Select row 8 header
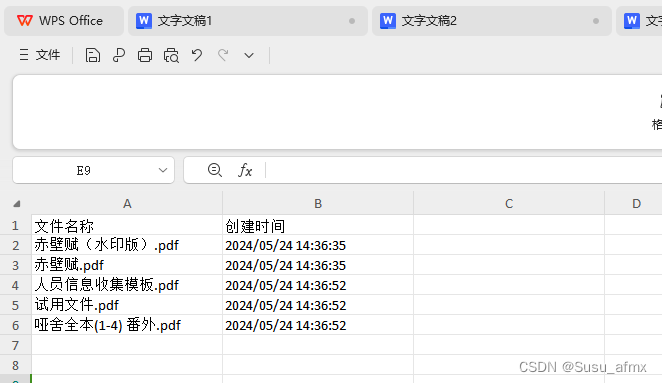The width and height of the screenshot is (662, 383). click(x=16, y=365)
